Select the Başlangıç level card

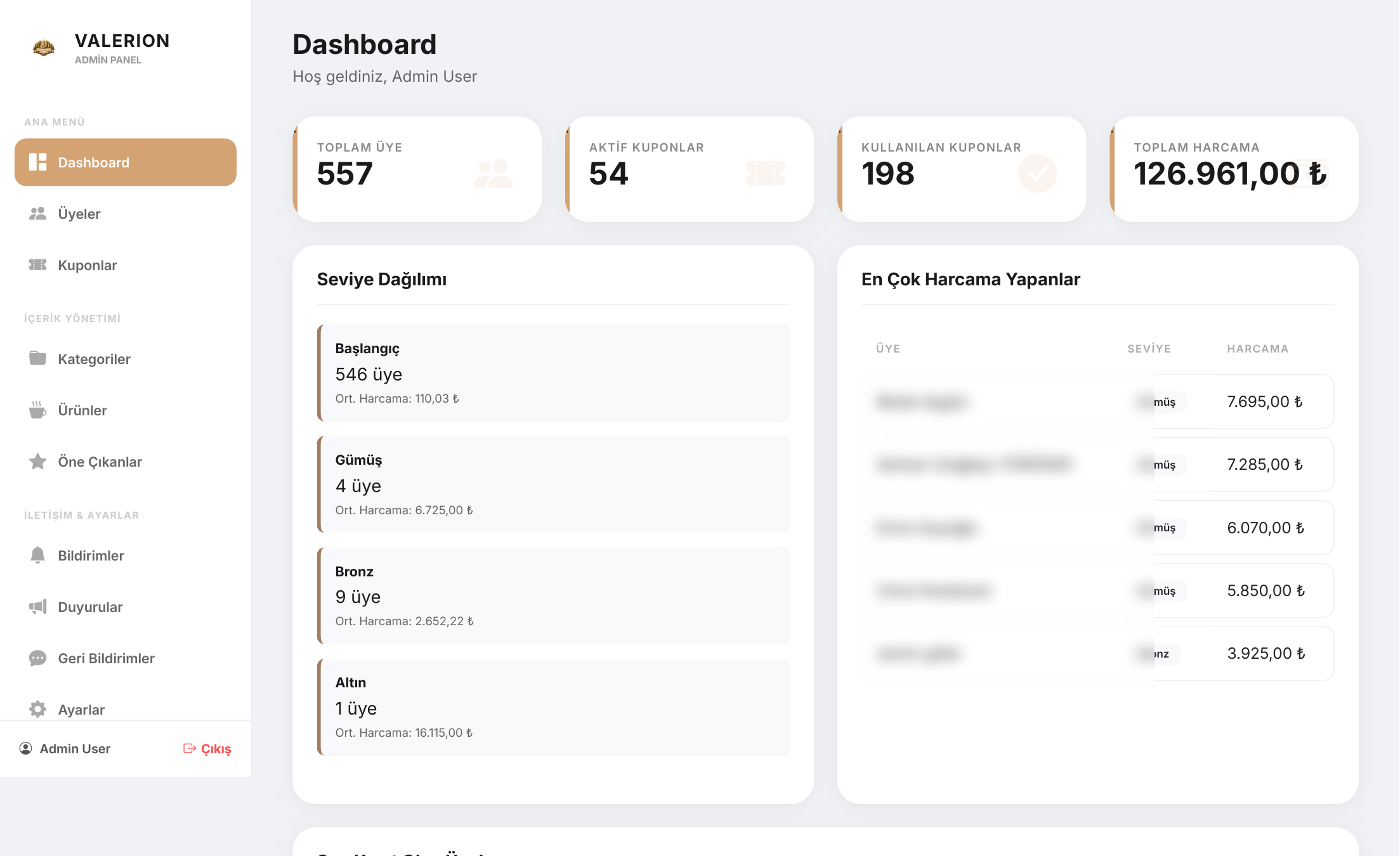[x=553, y=373]
